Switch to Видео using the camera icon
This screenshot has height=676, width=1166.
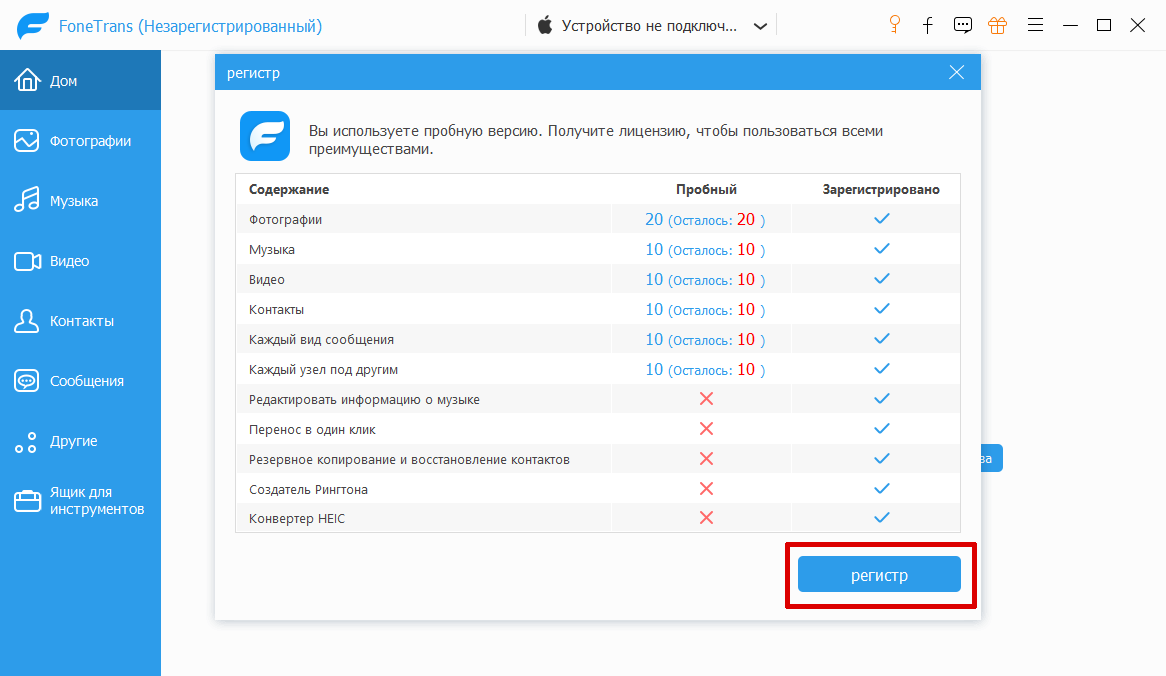27,260
